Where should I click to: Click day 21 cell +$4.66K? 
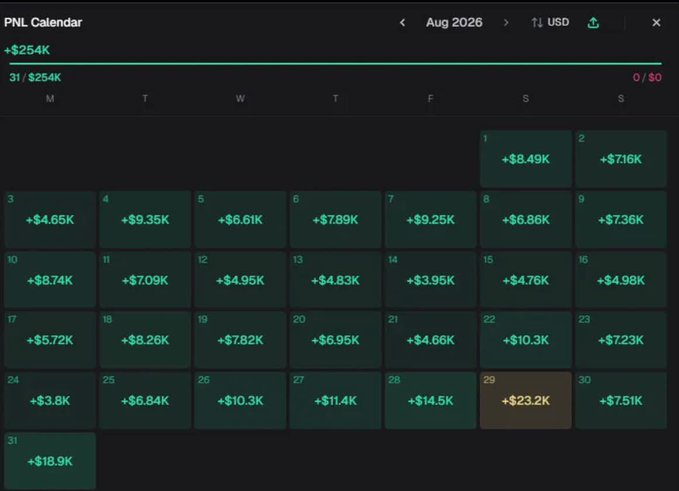[430, 340]
